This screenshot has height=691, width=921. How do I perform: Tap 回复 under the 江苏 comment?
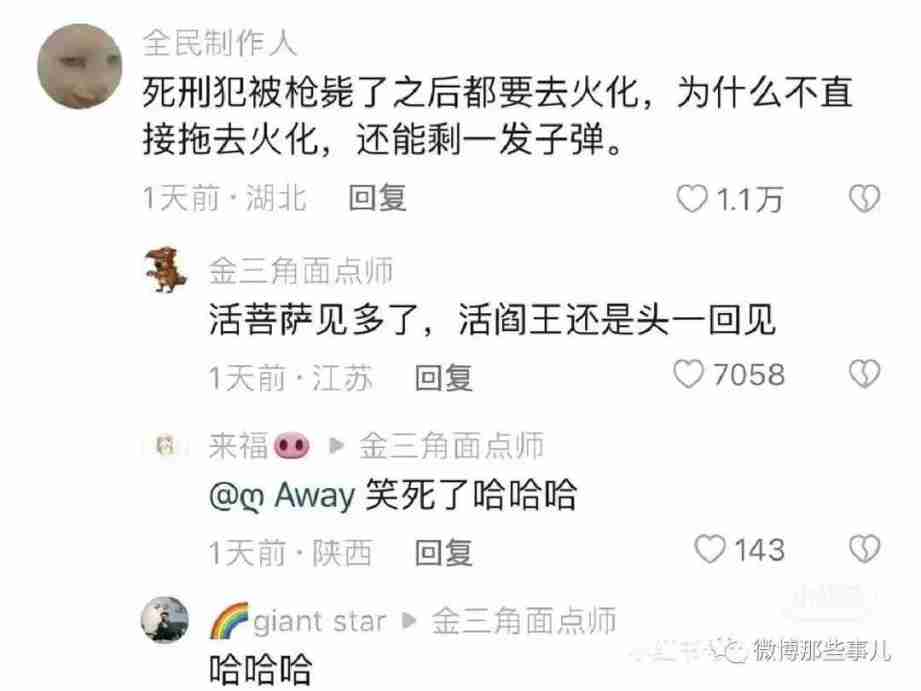point(443,377)
